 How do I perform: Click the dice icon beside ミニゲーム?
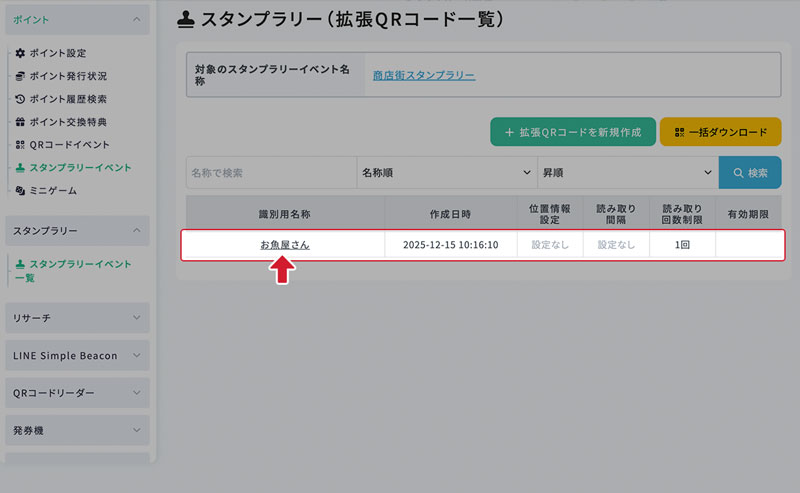click(20, 191)
